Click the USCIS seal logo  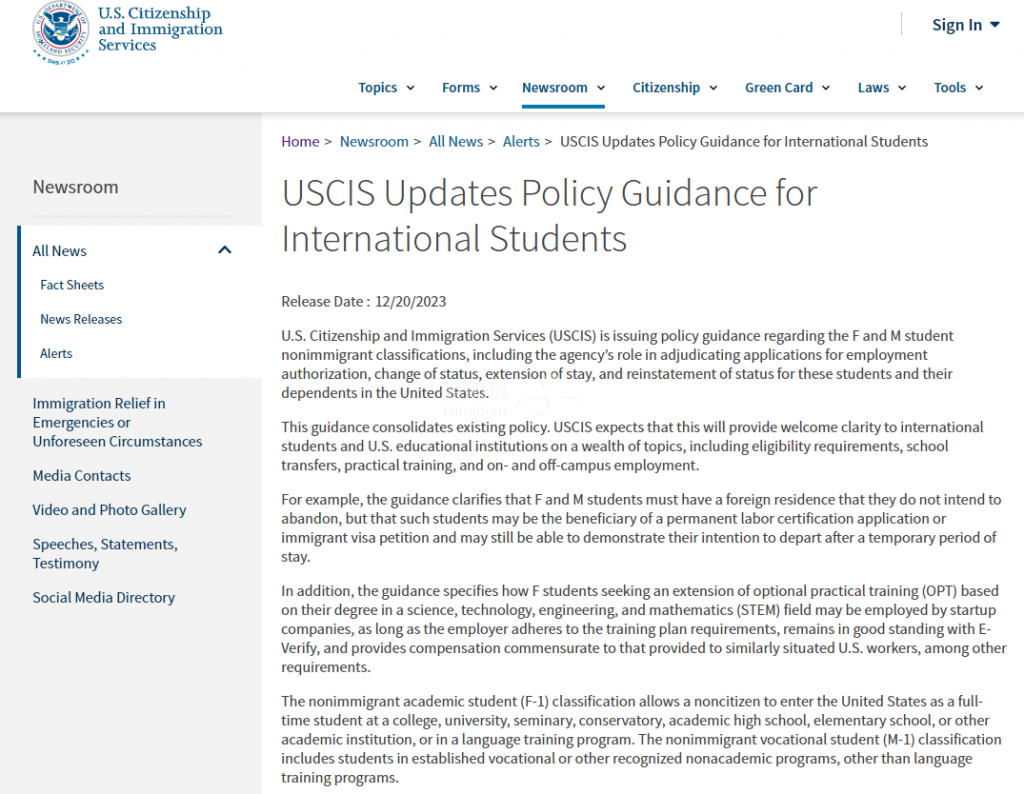point(60,32)
